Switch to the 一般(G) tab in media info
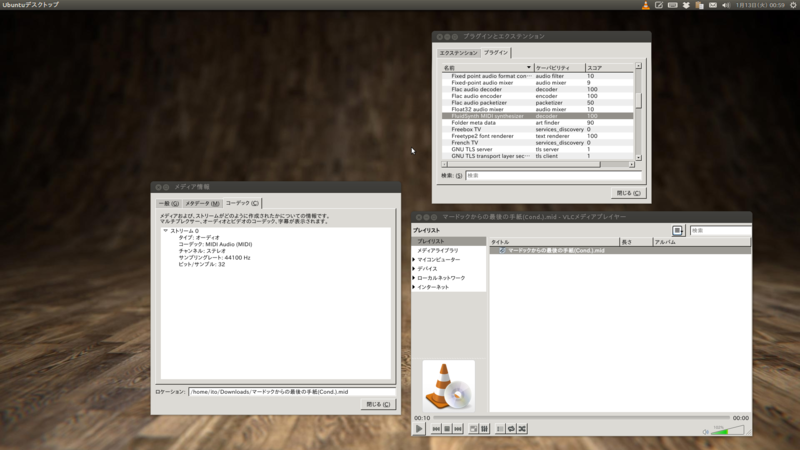 pyautogui.click(x=168, y=204)
